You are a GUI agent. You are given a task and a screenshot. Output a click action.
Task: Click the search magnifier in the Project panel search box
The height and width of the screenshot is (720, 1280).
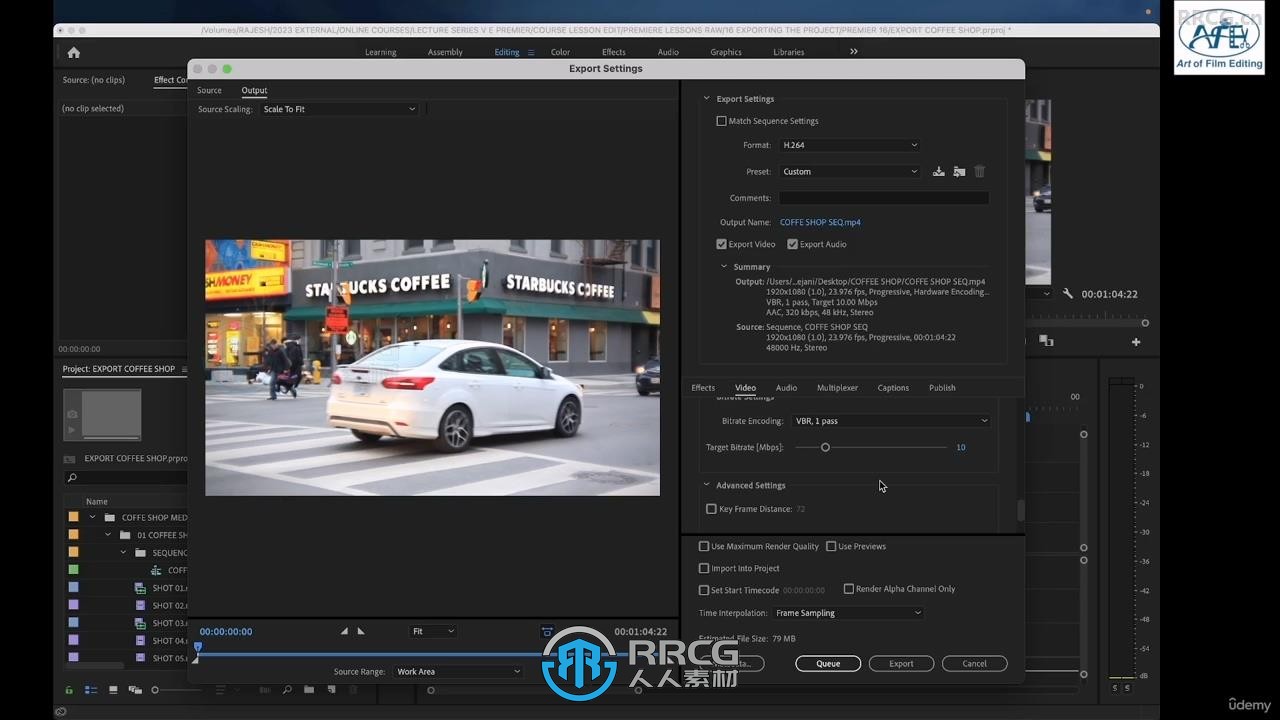point(72,478)
